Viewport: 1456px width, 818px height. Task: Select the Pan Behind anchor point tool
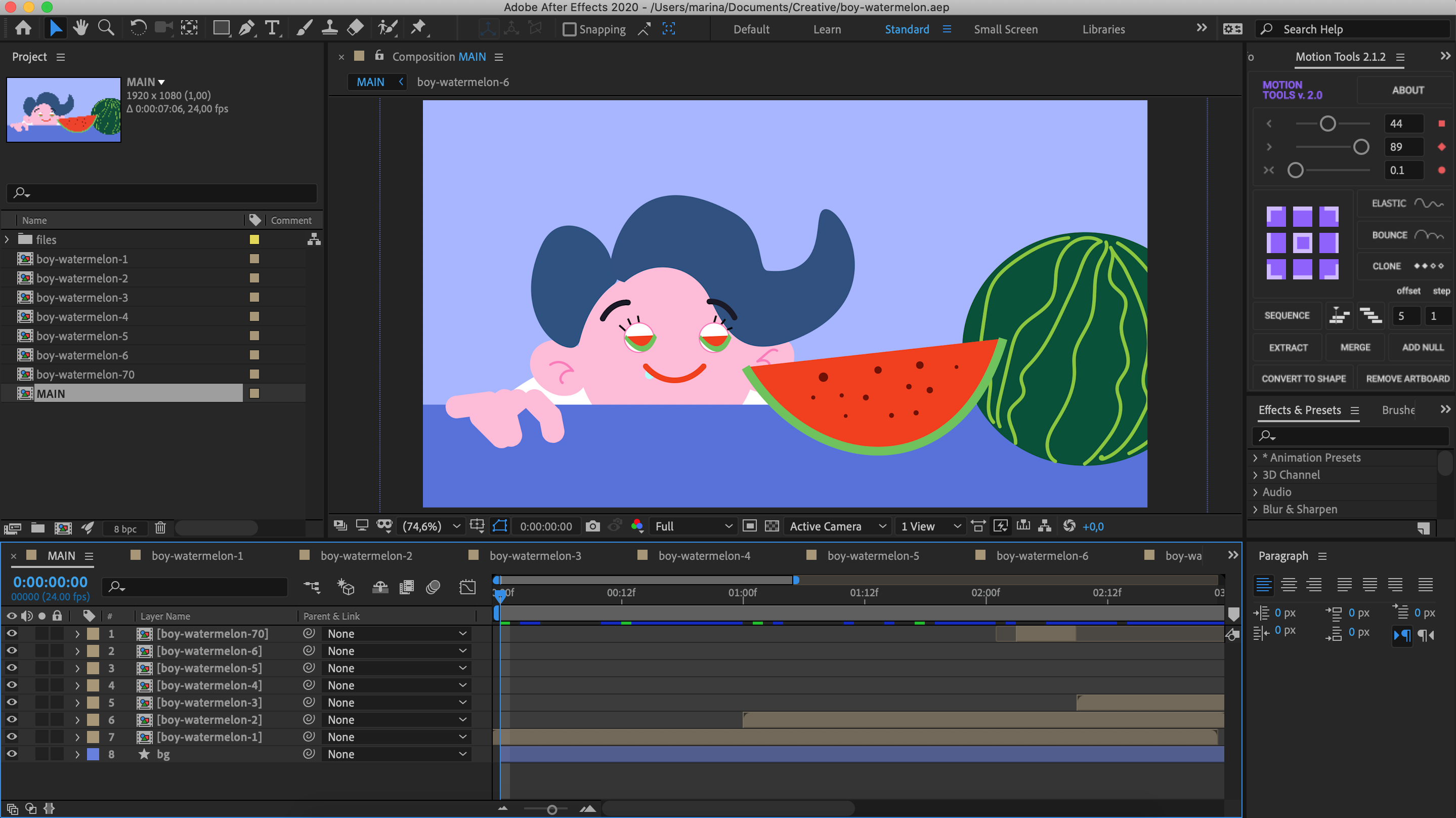tap(189, 28)
